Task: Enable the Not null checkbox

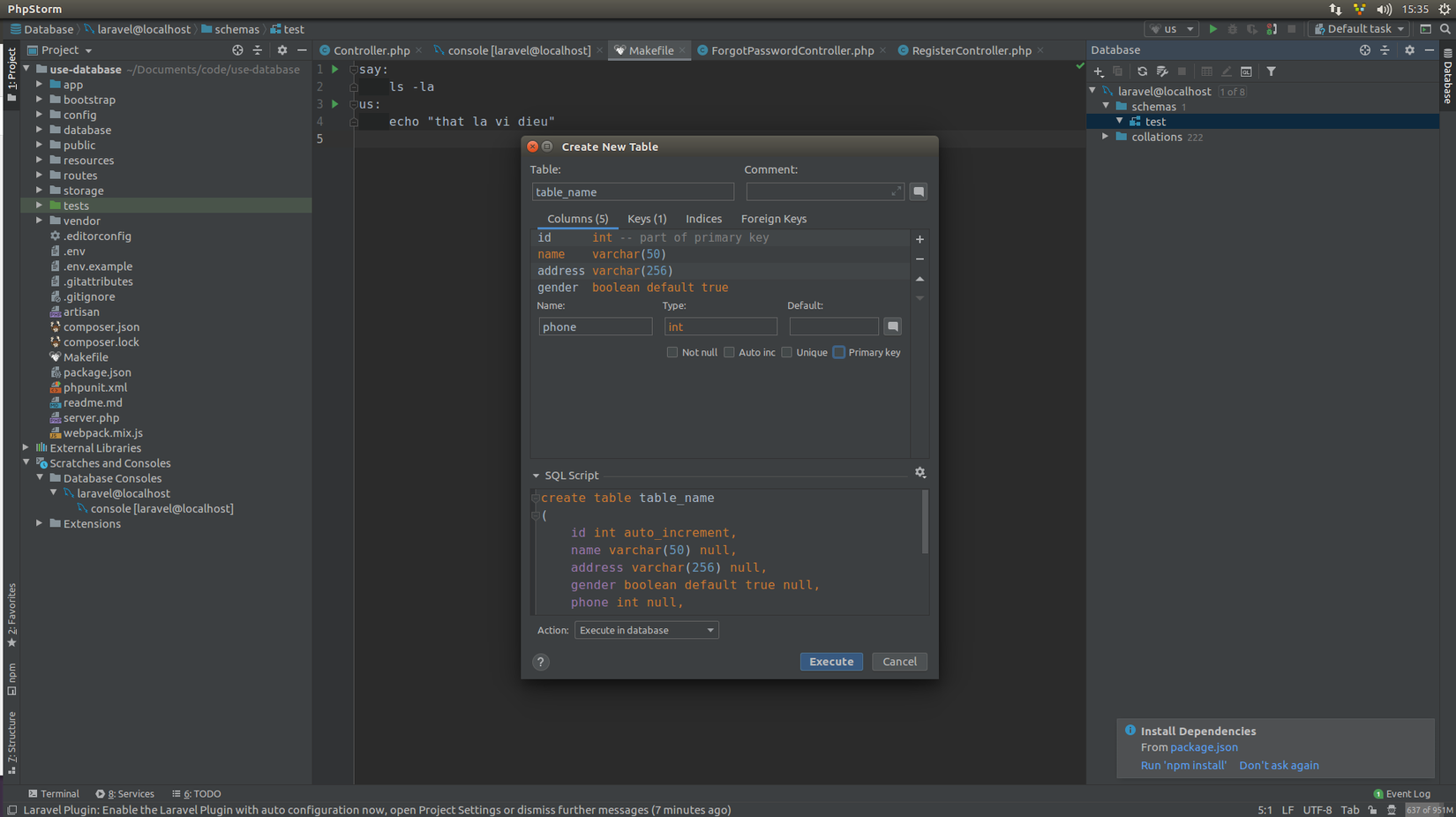Action: (x=672, y=352)
